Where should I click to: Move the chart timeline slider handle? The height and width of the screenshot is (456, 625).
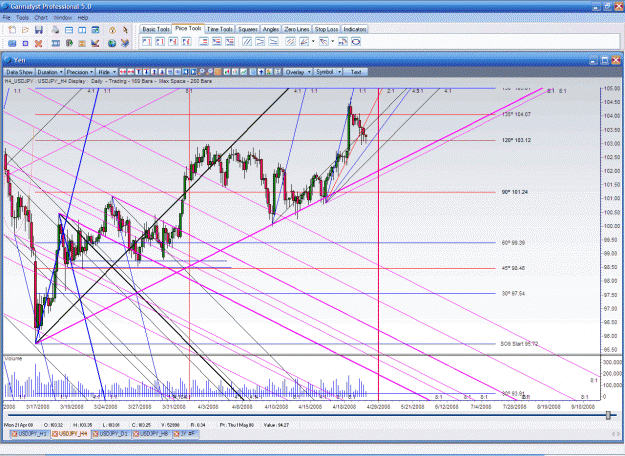[x=608, y=415]
